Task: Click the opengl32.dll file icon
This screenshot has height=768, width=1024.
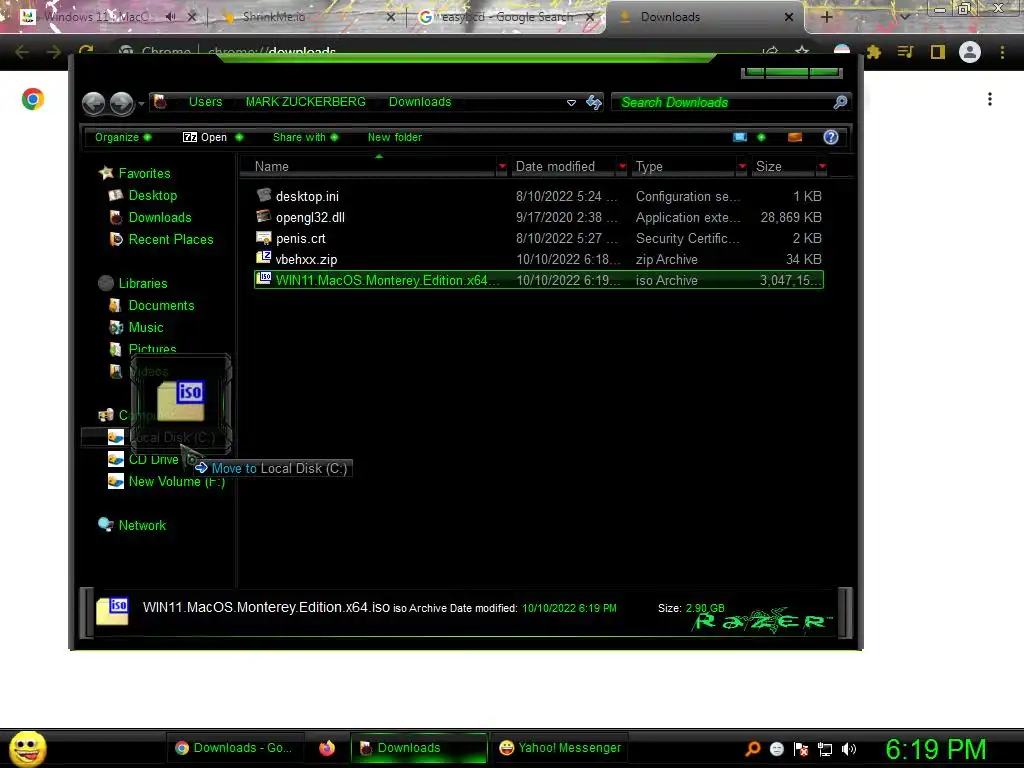Action: click(x=264, y=216)
